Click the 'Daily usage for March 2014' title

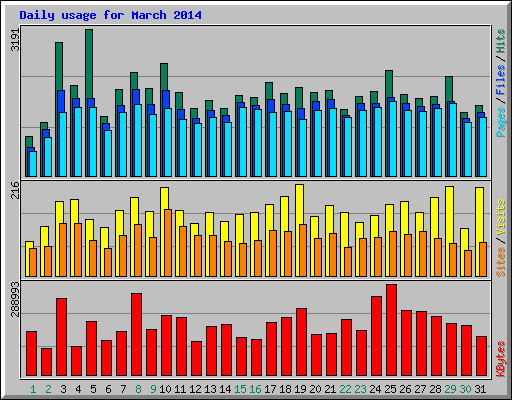tap(110, 15)
